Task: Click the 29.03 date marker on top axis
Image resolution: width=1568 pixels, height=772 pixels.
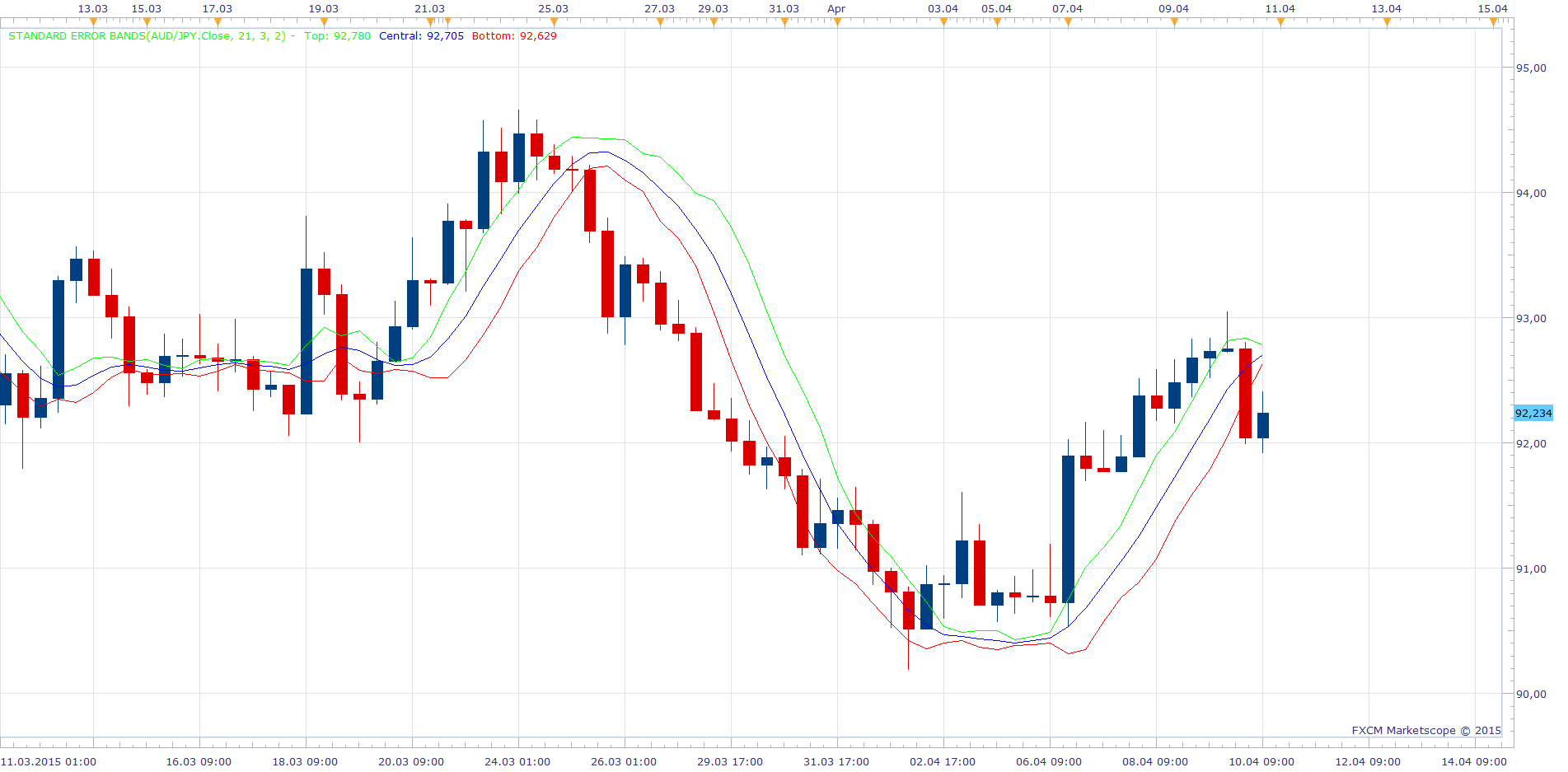Action: [714, 9]
